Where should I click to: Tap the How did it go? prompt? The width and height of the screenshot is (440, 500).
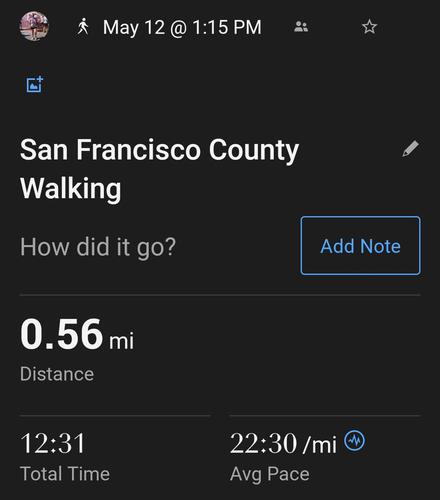[x=98, y=247]
